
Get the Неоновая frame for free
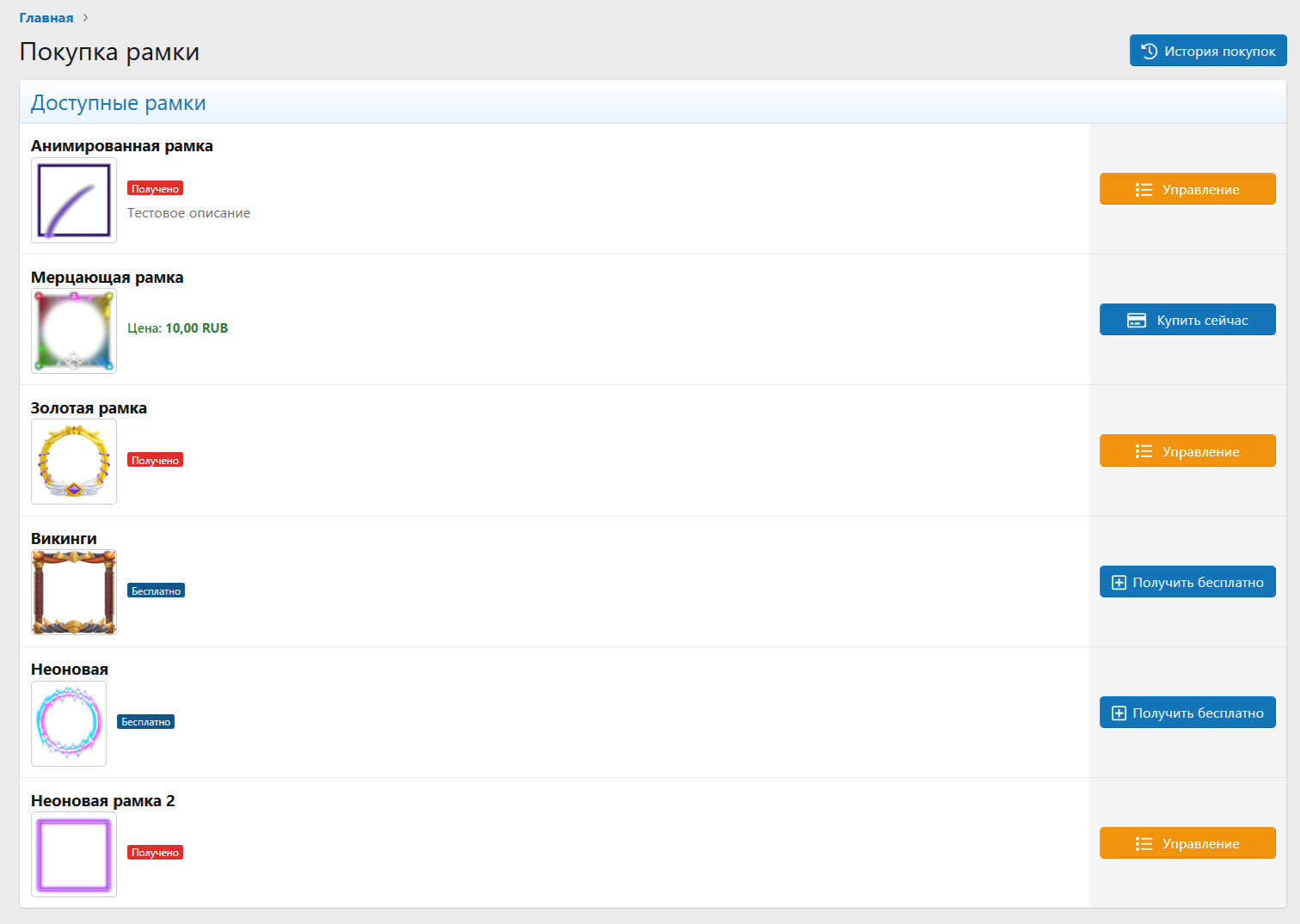tap(1187, 713)
